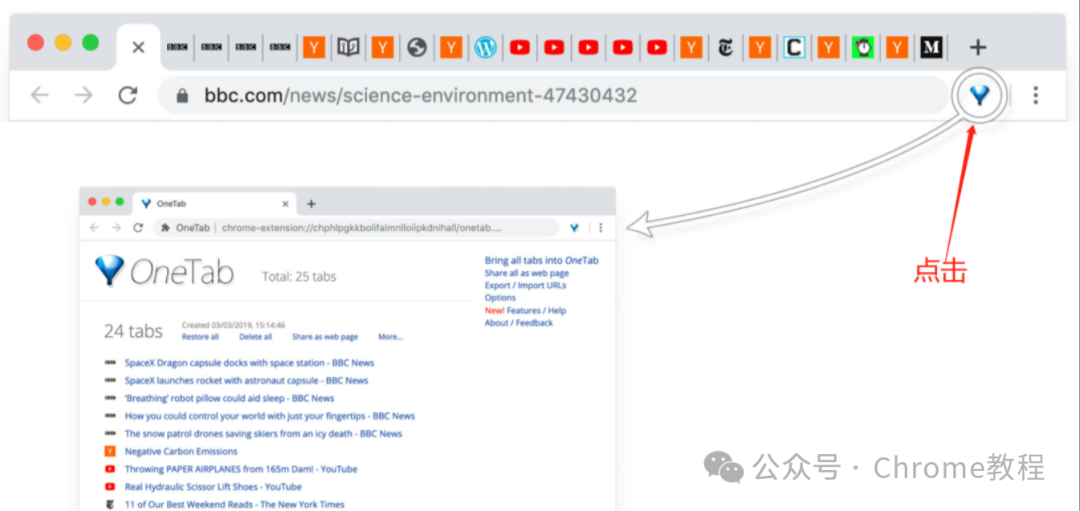Image resolution: width=1080 pixels, height=511 pixels.
Task: Open three-dot menu in OneTab window
Action: point(601,227)
